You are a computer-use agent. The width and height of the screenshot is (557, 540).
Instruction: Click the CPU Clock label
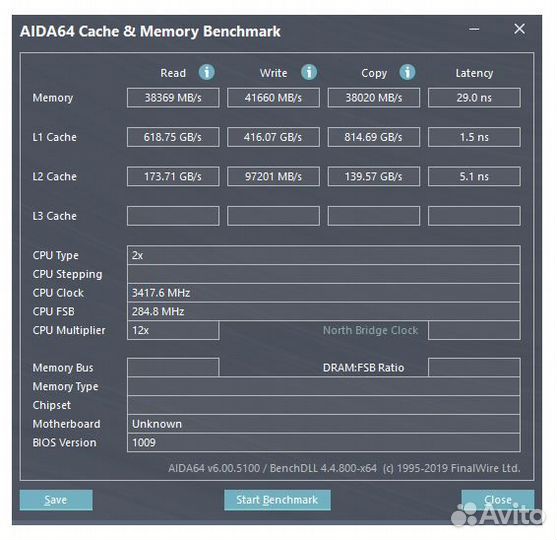point(58,293)
